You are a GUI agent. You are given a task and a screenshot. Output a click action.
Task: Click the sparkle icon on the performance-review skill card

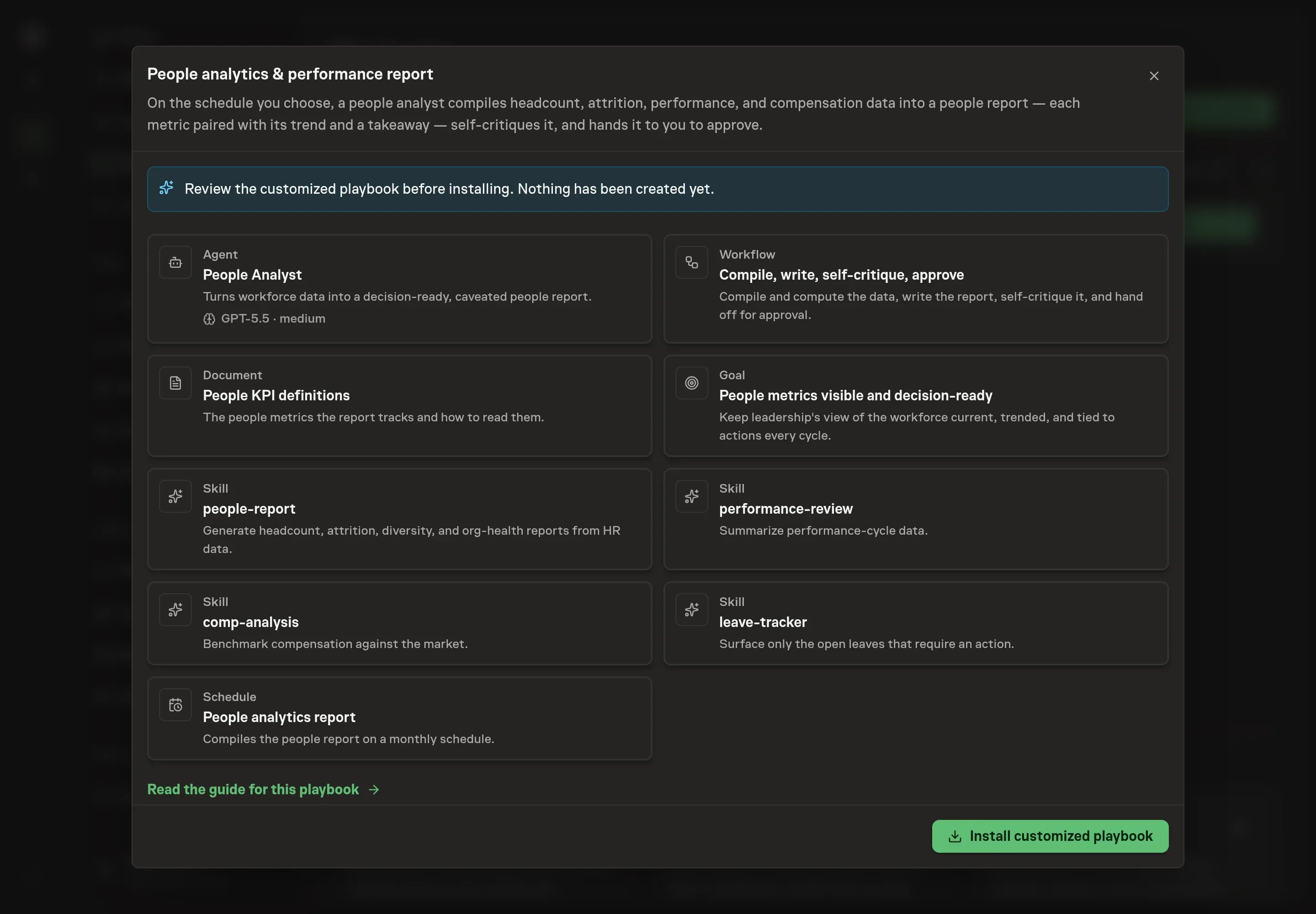692,496
